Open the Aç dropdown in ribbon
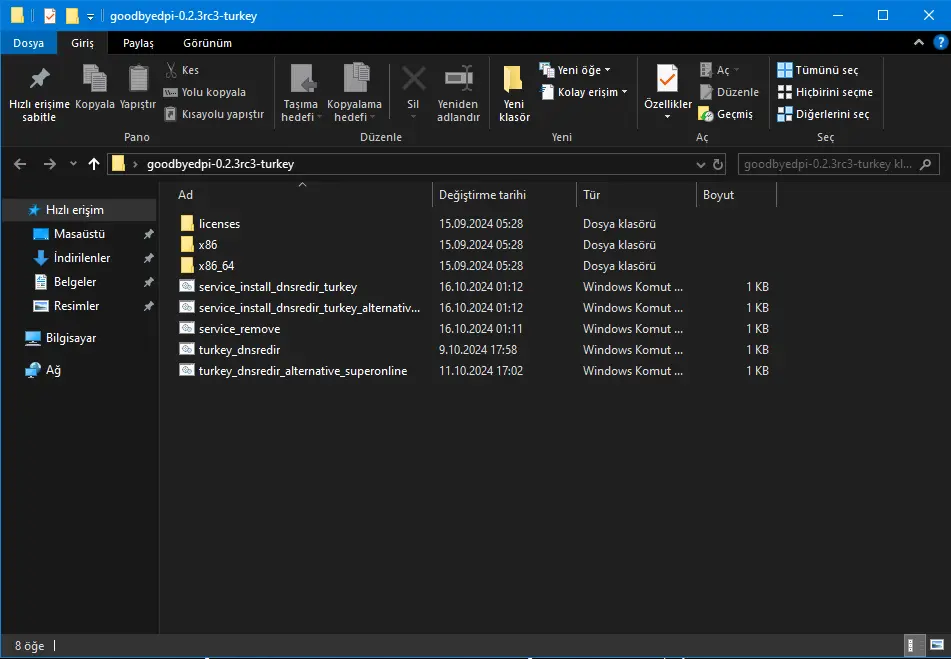 720,70
